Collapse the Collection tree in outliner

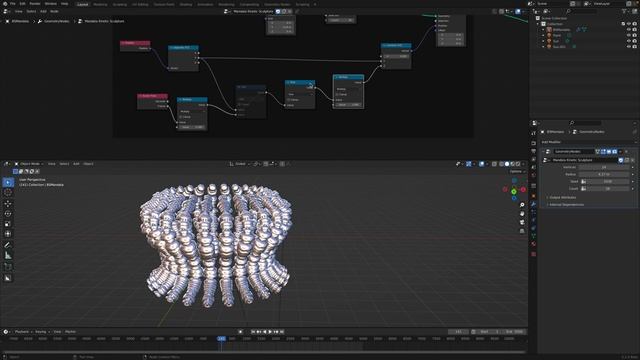(538, 24)
